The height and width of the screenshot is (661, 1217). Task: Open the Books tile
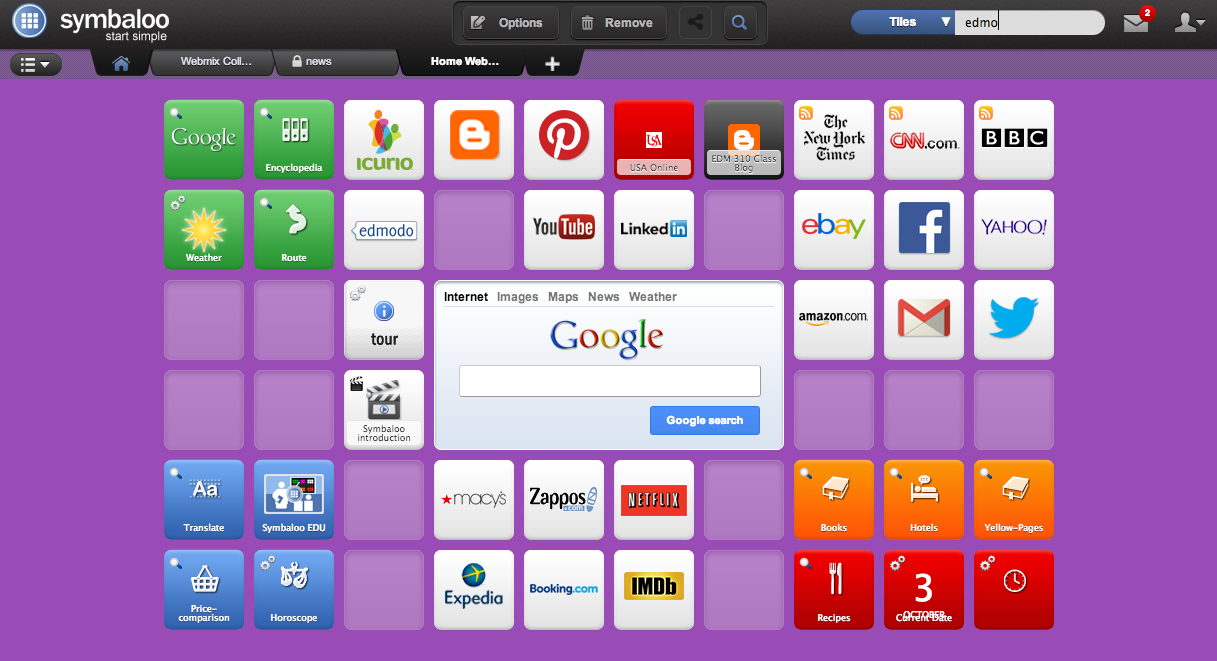pos(834,500)
